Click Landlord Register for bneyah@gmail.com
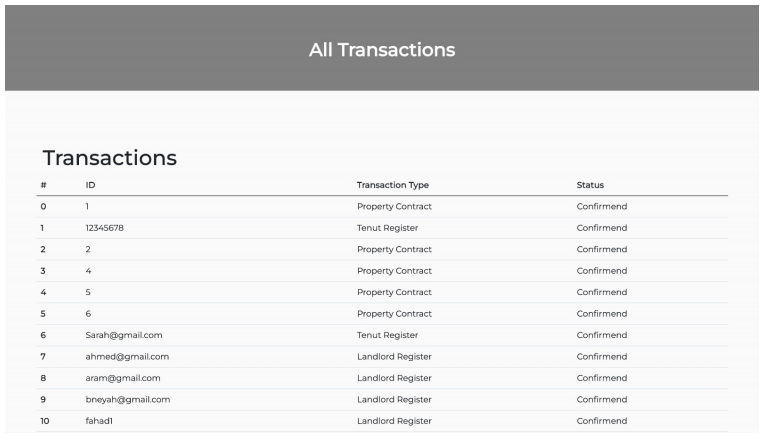Screen dimensions: 768x440 tap(394, 400)
